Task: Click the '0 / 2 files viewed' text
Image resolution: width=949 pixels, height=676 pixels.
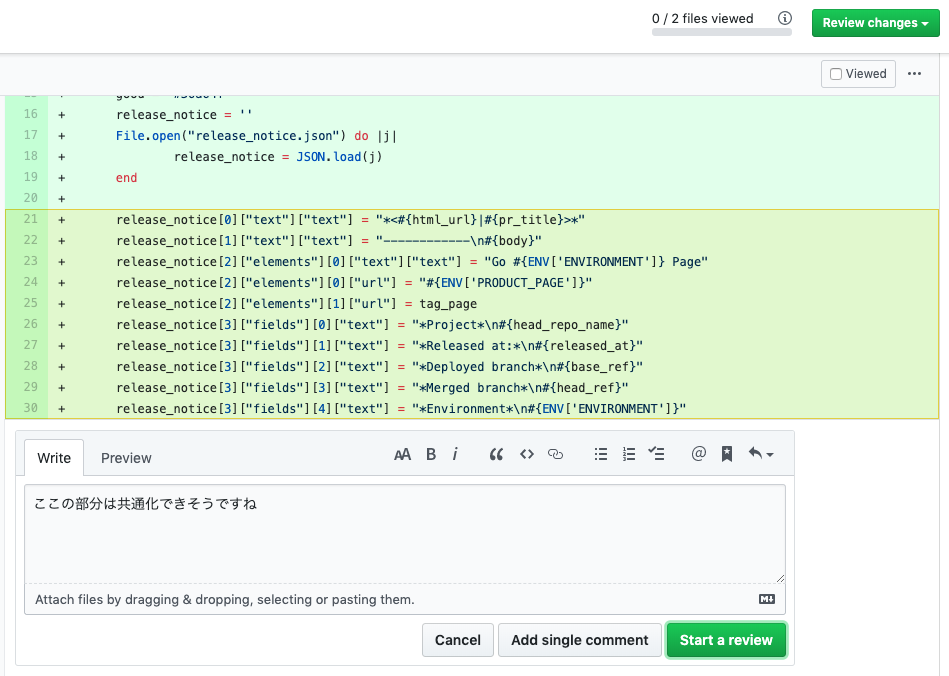Action: (x=703, y=19)
